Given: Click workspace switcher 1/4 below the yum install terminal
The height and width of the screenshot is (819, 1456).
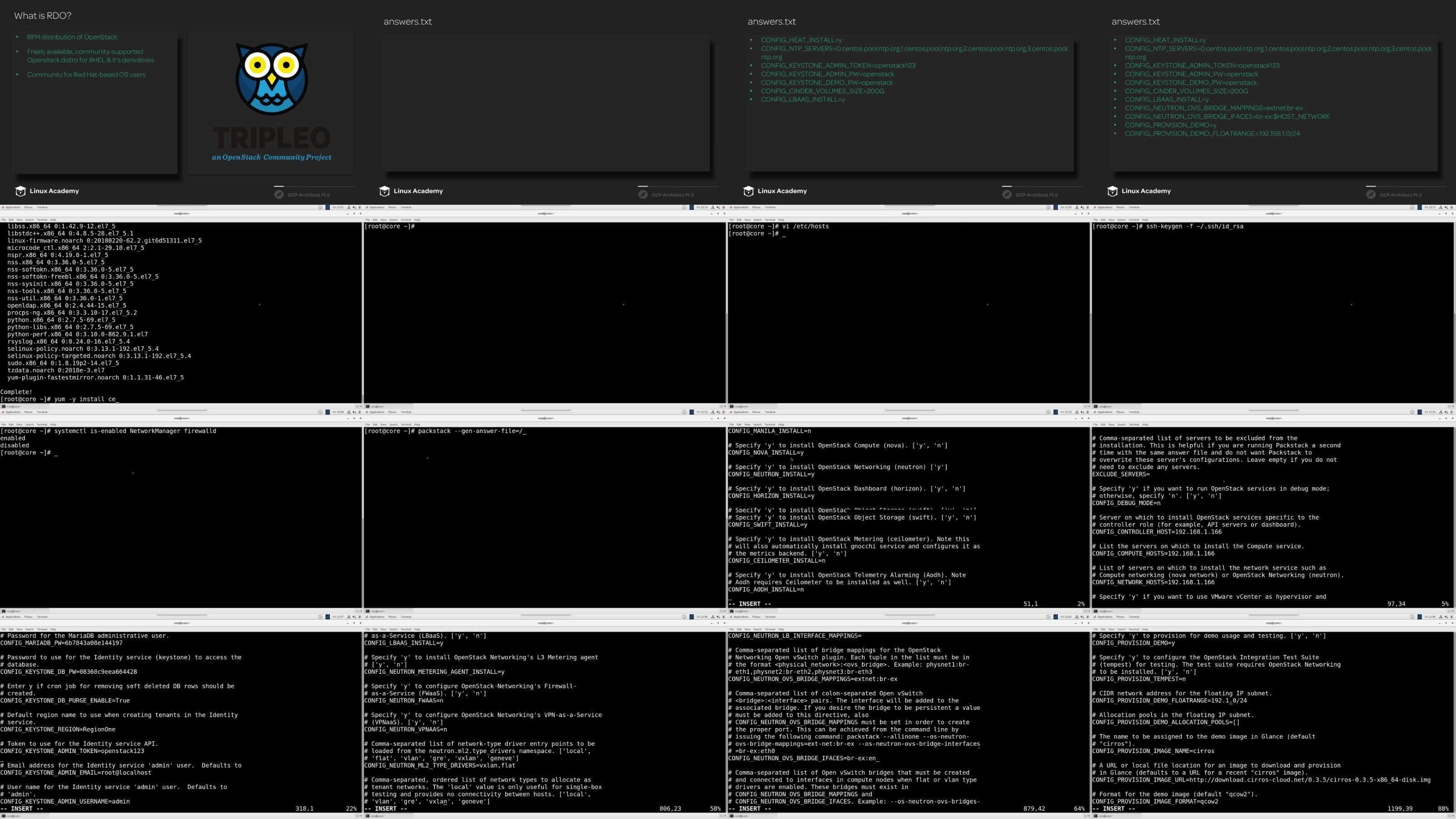Looking at the screenshot, I should point(359,406).
